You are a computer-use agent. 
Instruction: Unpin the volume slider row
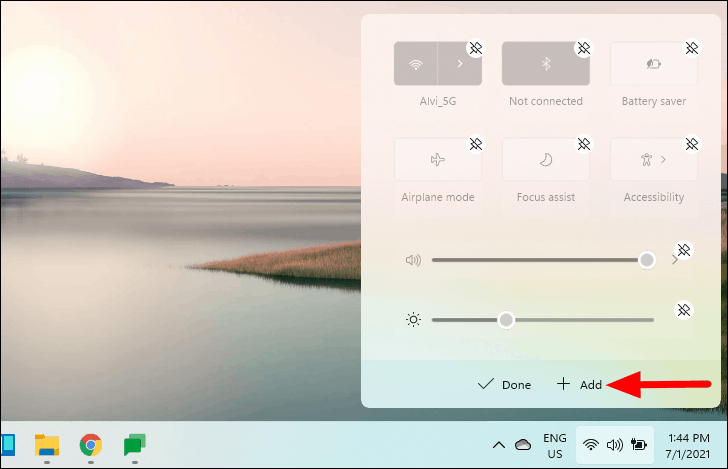point(683,250)
